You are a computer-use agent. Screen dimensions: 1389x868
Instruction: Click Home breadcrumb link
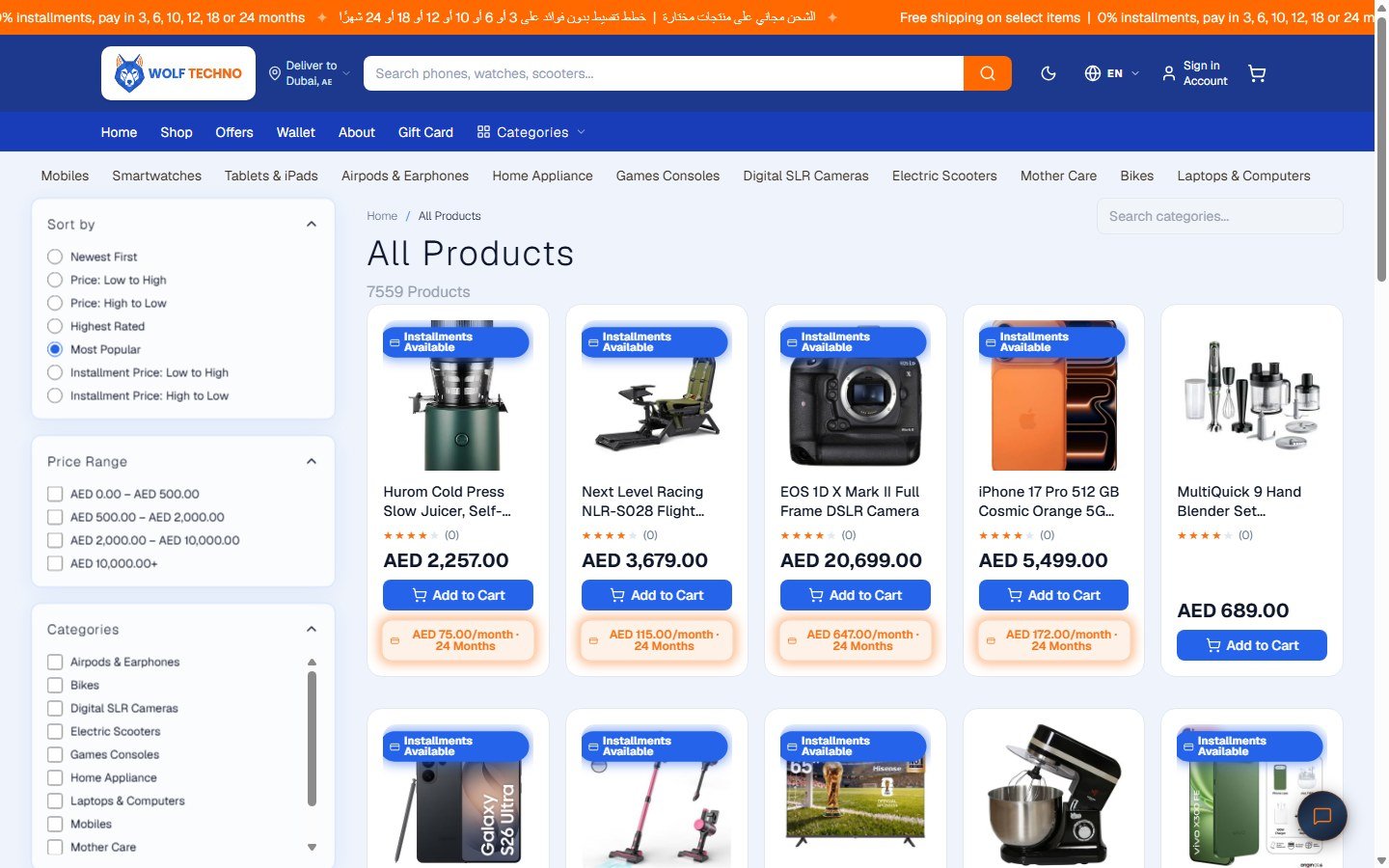pyautogui.click(x=382, y=216)
